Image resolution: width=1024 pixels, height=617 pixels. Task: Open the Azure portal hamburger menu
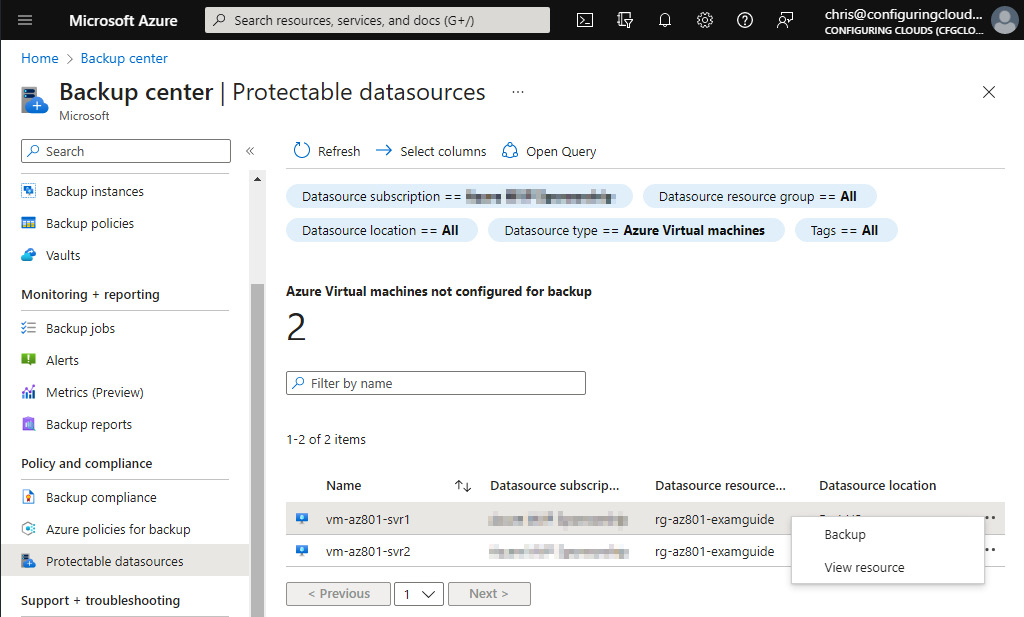(x=25, y=20)
